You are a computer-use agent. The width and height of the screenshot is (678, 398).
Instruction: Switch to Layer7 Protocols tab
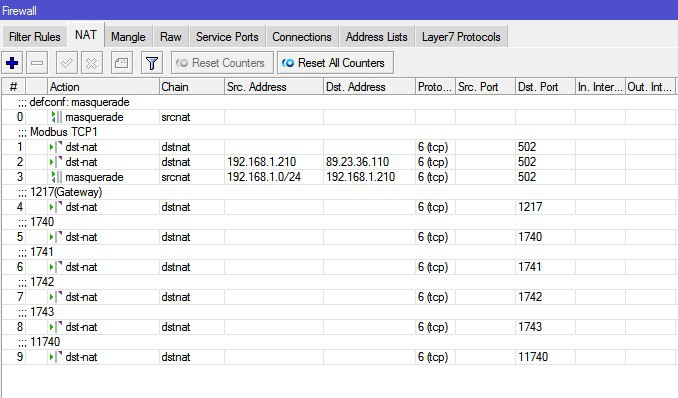[x=461, y=37]
